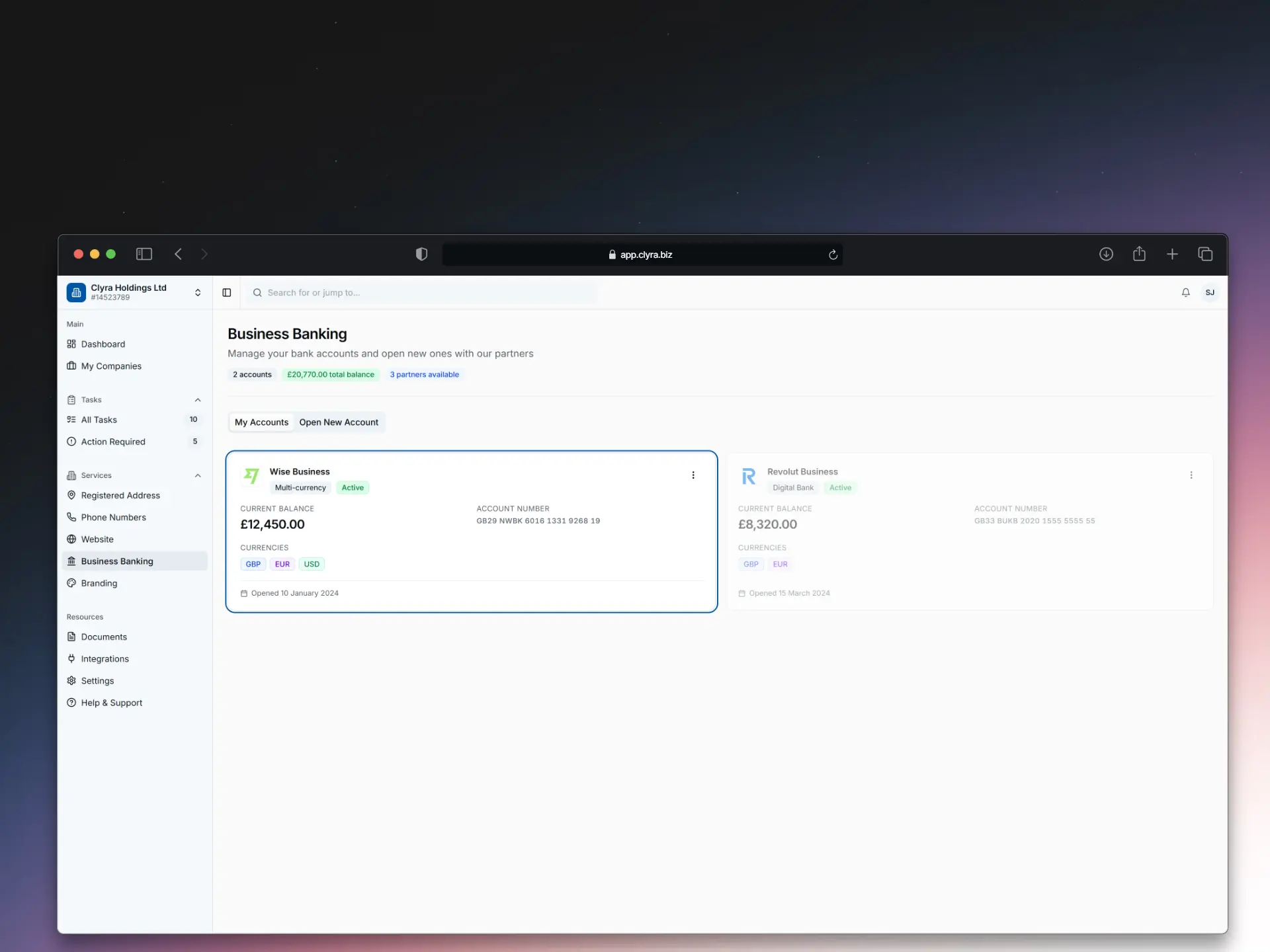Click the GBP currency badge on Wise
The width and height of the screenshot is (1270, 952).
(253, 564)
